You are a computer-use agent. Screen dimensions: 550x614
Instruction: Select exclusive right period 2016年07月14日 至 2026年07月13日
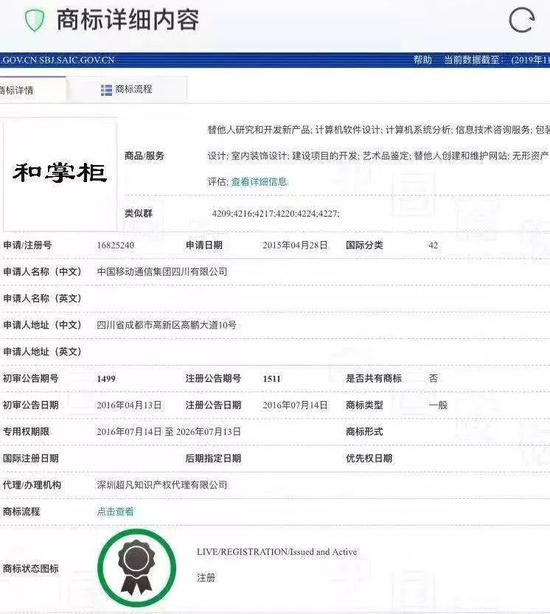pyautogui.click(x=169, y=432)
